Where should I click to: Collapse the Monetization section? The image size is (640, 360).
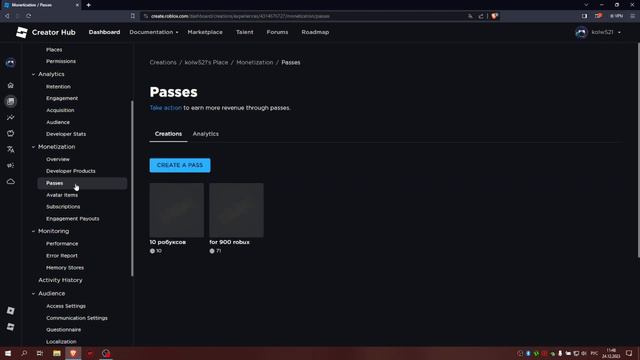point(33,147)
